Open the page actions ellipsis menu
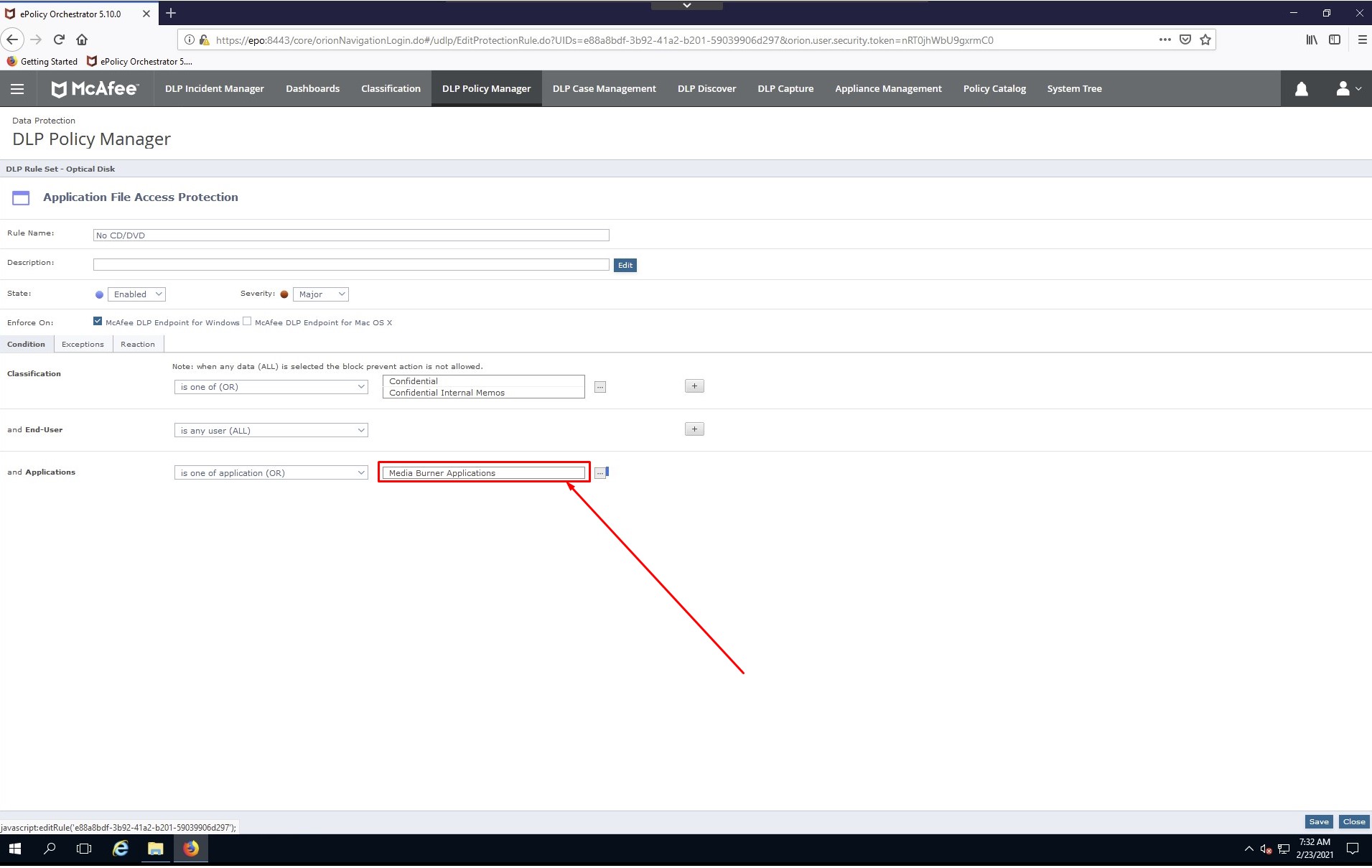This screenshot has height=868, width=1372. [1165, 39]
